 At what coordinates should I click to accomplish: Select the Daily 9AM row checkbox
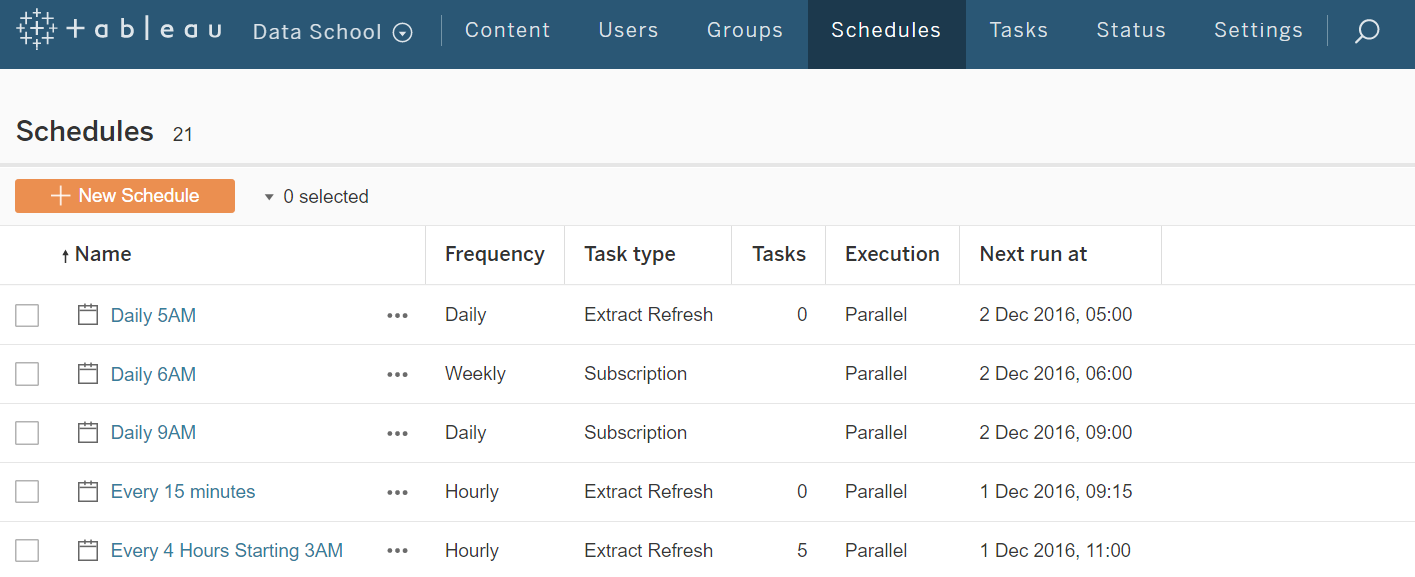point(27,433)
